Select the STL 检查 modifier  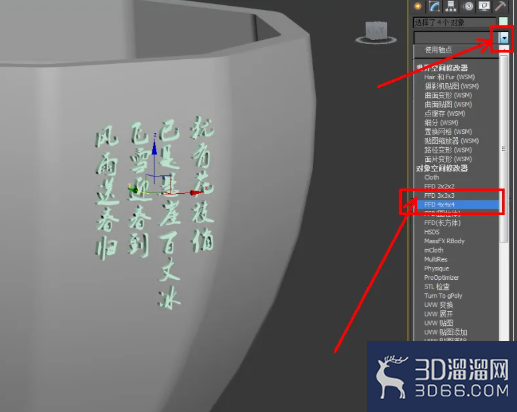pyautogui.click(x=437, y=287)
